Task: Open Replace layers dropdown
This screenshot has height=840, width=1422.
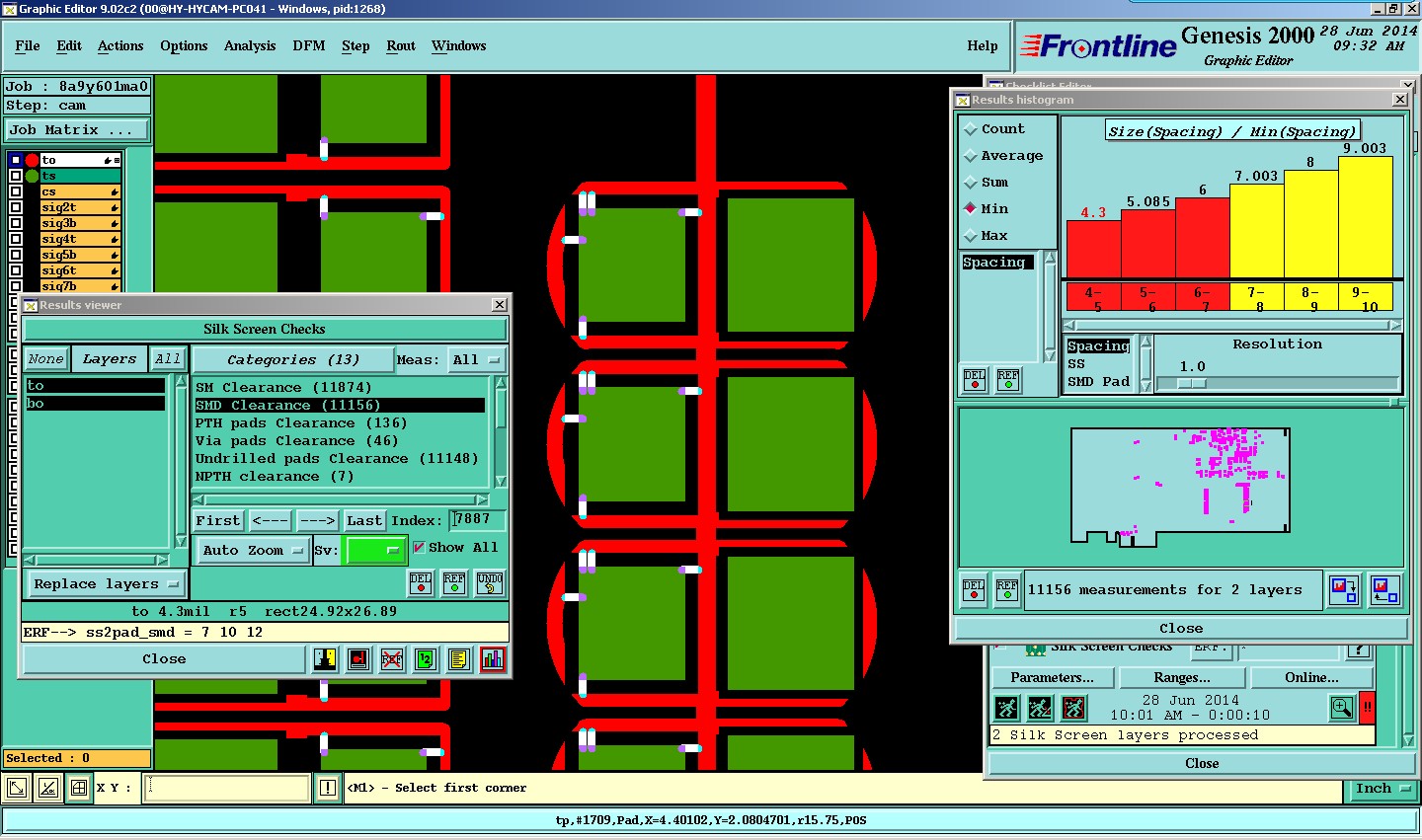Action: [x=106, y=584]
